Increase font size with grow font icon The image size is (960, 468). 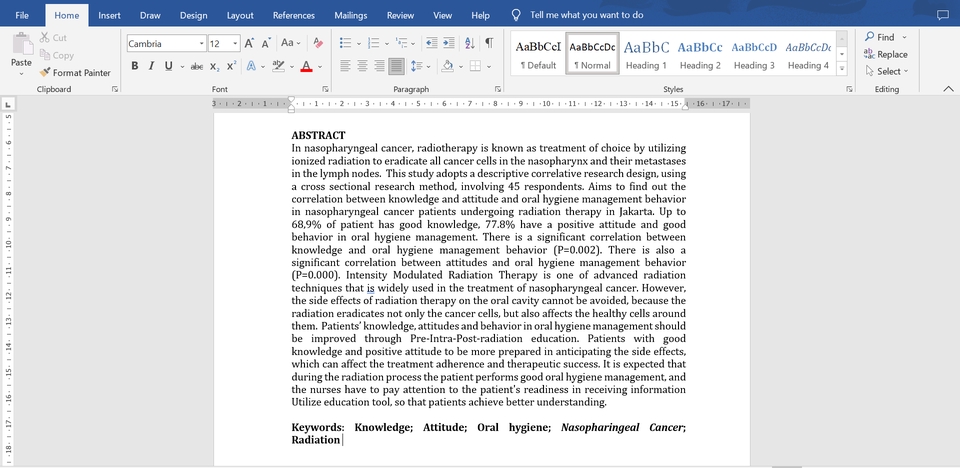click(x=249, y=43)
